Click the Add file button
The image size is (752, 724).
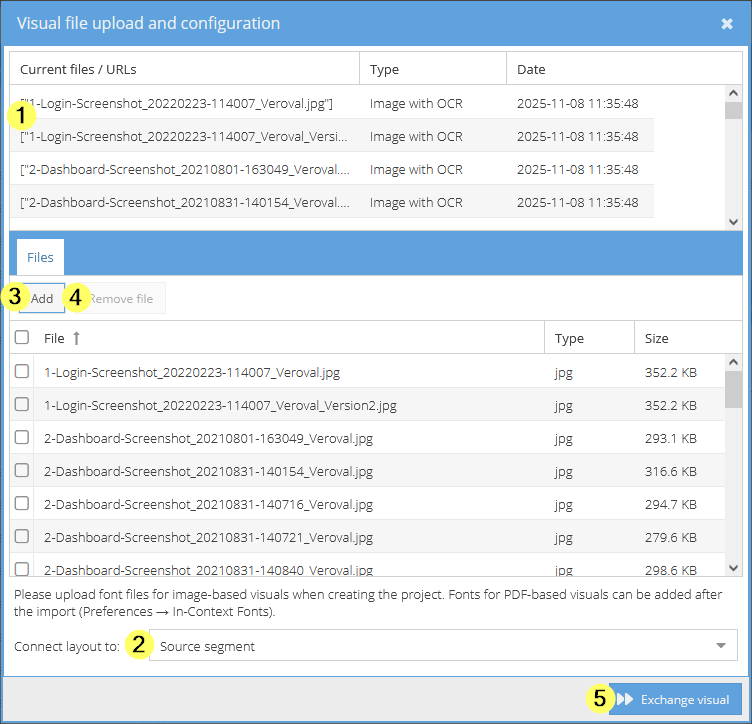click(x=42, y=299)
